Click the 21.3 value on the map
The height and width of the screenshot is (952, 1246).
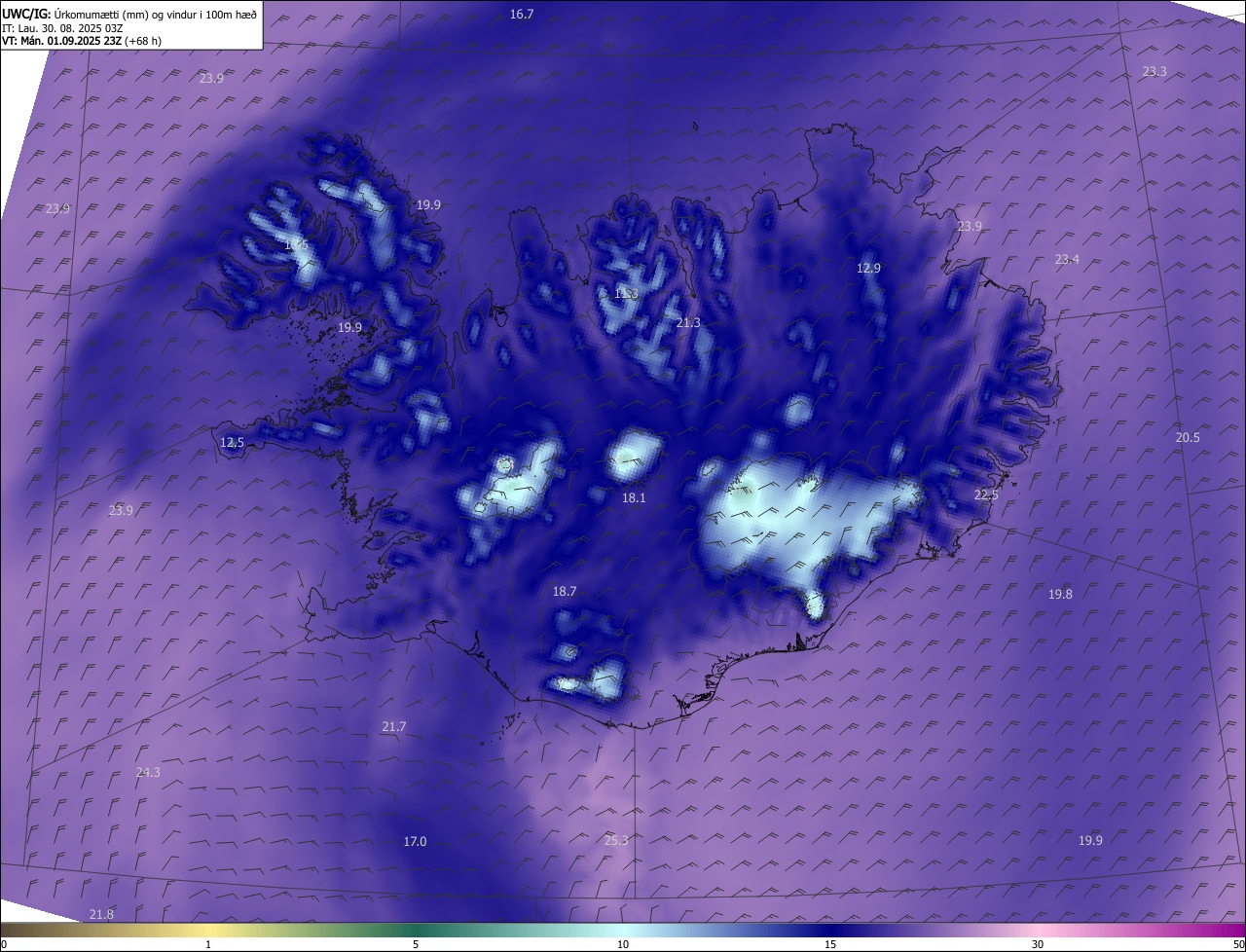point(688,322)
